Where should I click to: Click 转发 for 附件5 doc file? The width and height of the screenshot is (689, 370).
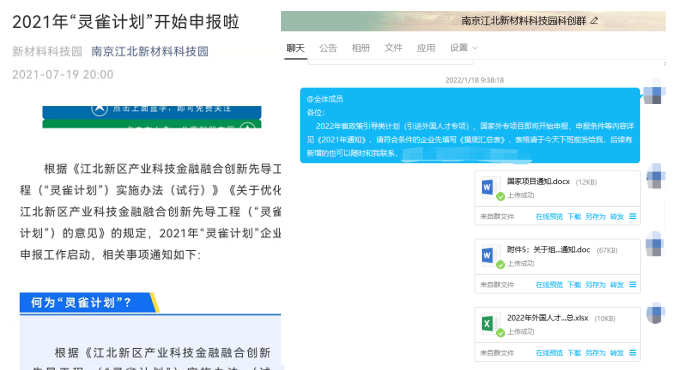[x=616, y=285]
